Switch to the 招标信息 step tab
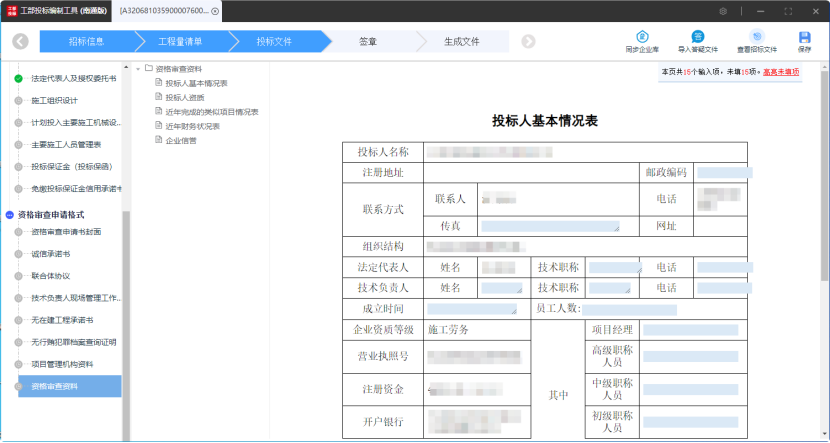This screenshot has height=443, width=830. 88,42
